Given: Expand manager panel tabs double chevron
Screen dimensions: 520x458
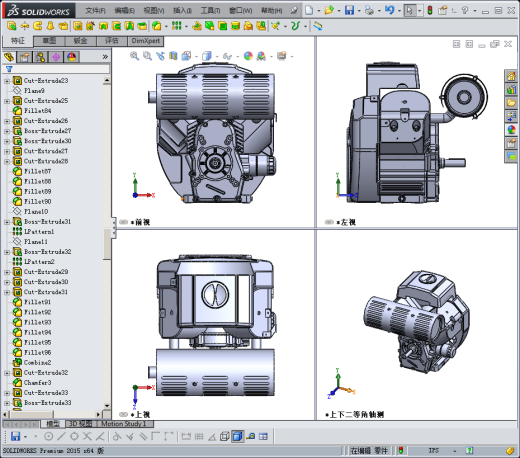Looking at the screenshot, I should [x=105, y=57].
